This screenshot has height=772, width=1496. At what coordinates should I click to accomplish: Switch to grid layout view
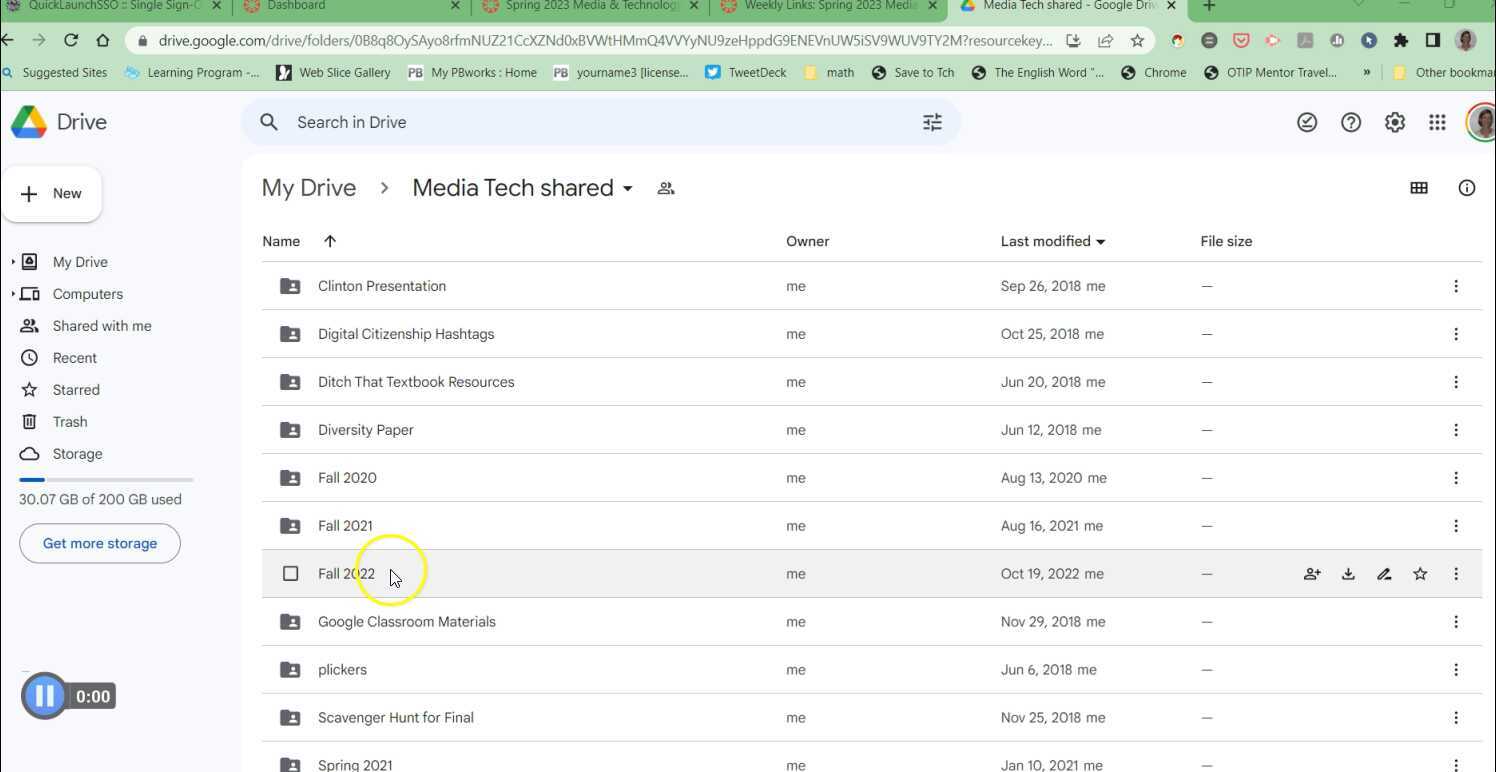1418,188
